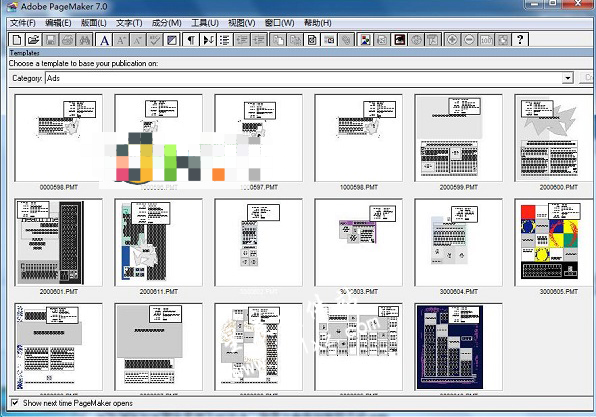The height and width of the screenshot is (417, 596).
Task: Click the New document toolbar icon
Action: pos(17,40)
